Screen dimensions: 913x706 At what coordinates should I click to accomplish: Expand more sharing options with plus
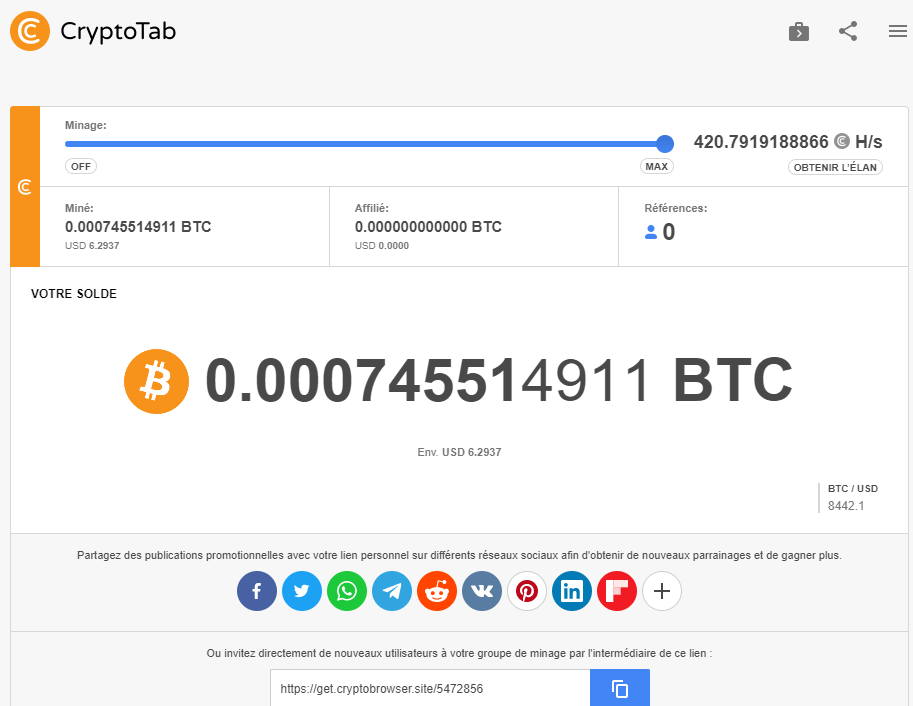point(662,591)
